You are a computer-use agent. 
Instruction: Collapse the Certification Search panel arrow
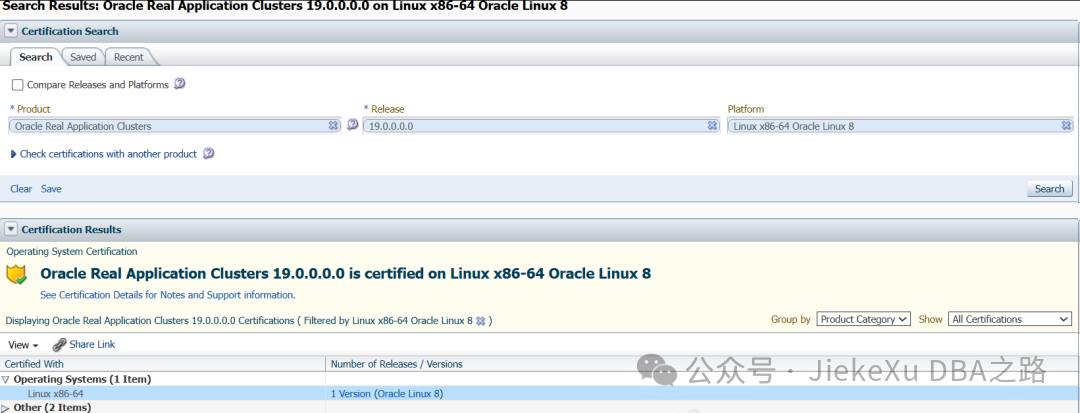coord(11,31)
